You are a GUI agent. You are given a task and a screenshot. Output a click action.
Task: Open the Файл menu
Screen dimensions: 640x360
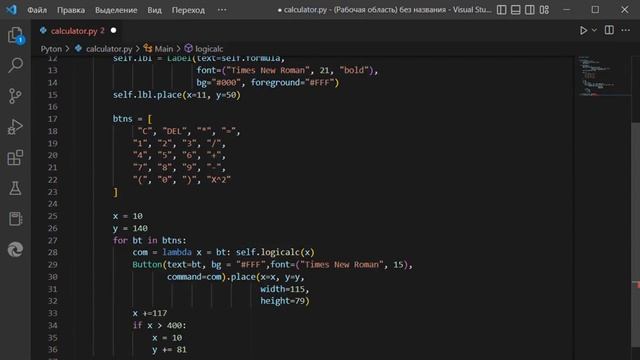[x=37, y=10]
